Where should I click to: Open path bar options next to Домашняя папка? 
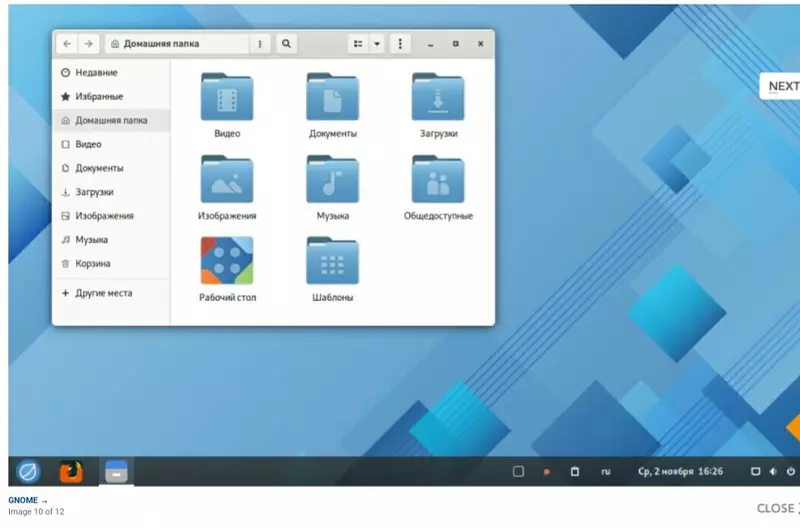[260, 44]
